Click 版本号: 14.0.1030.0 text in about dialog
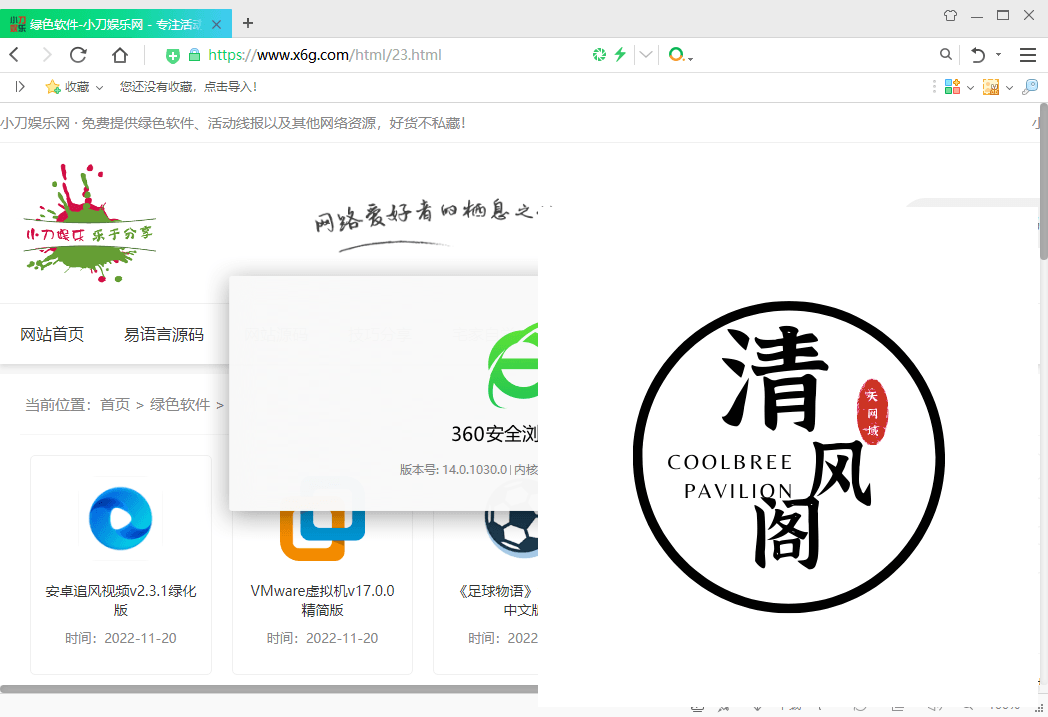Screen dimensions: 1048x717 [x=454, y=470]
